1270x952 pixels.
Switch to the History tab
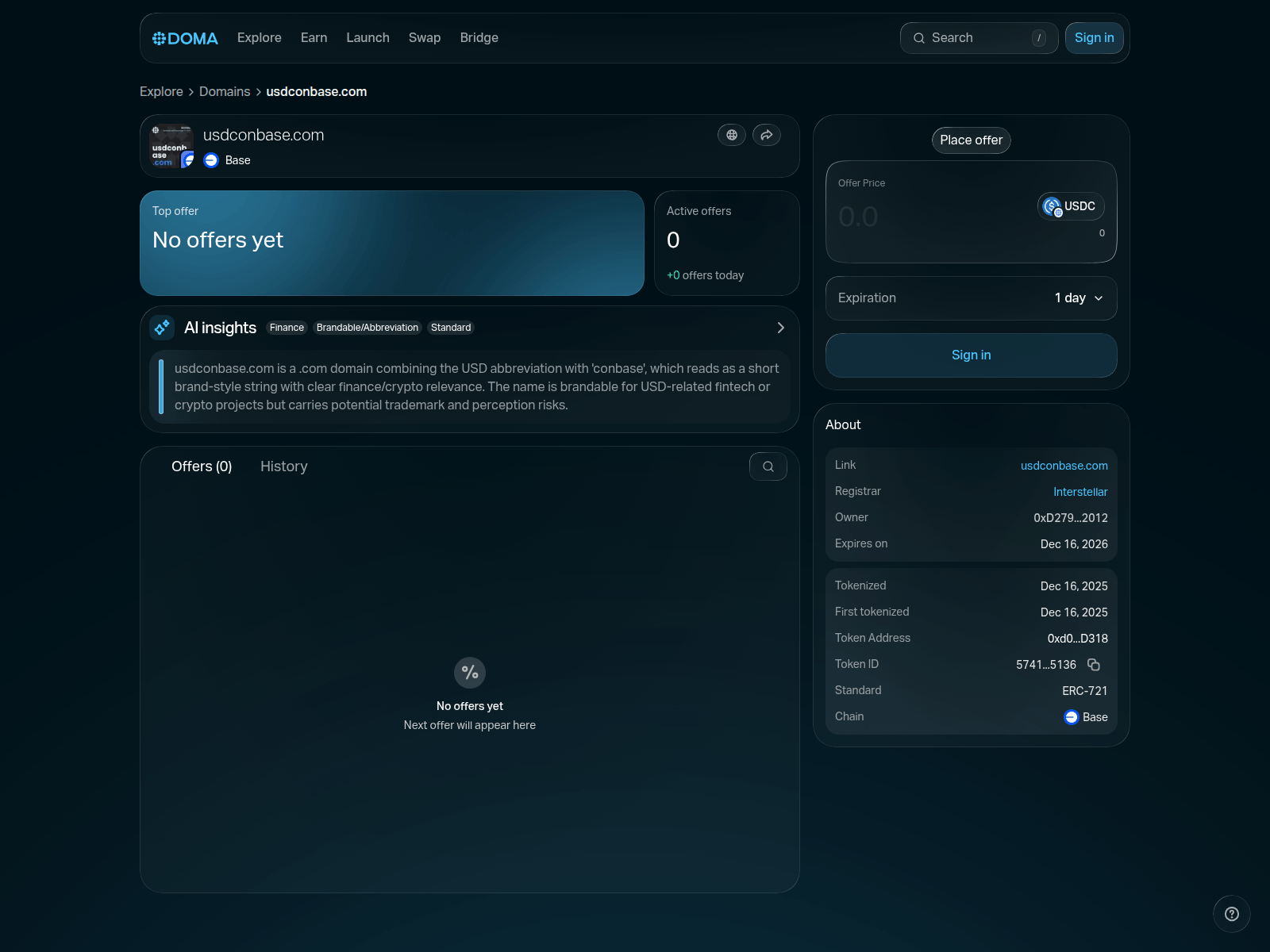284,466
